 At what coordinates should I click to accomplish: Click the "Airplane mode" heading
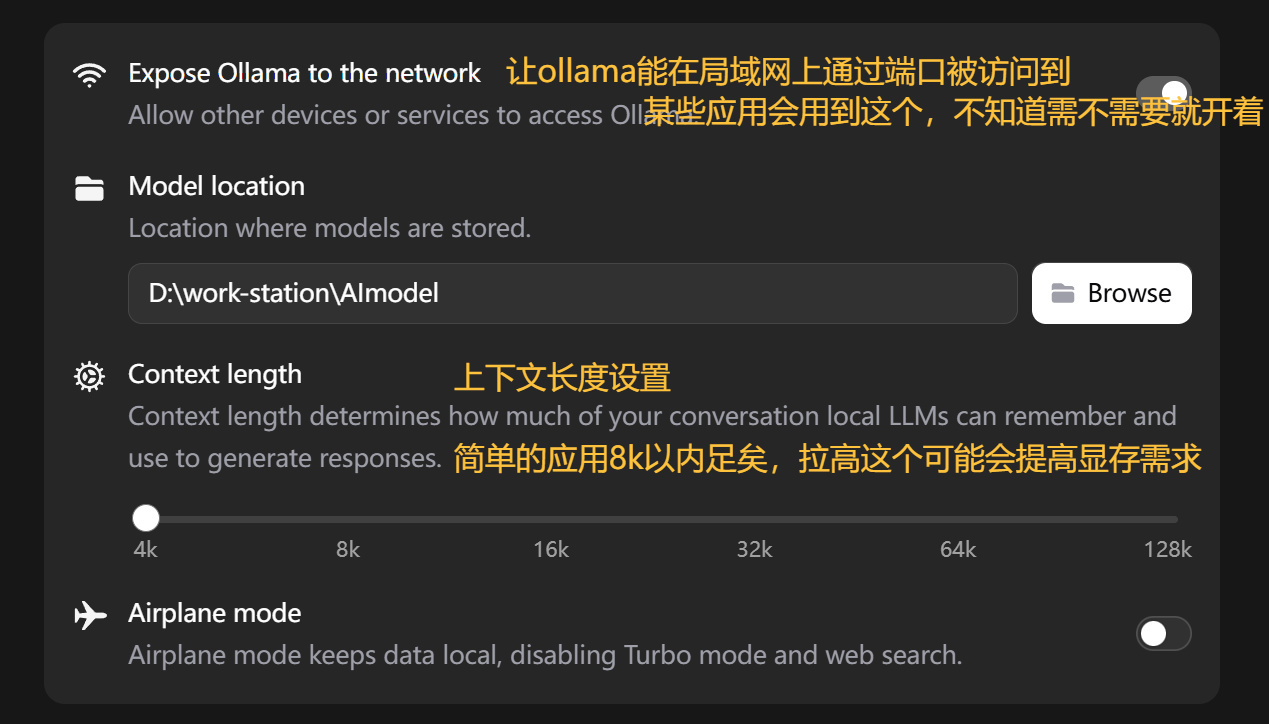(214, 613)
